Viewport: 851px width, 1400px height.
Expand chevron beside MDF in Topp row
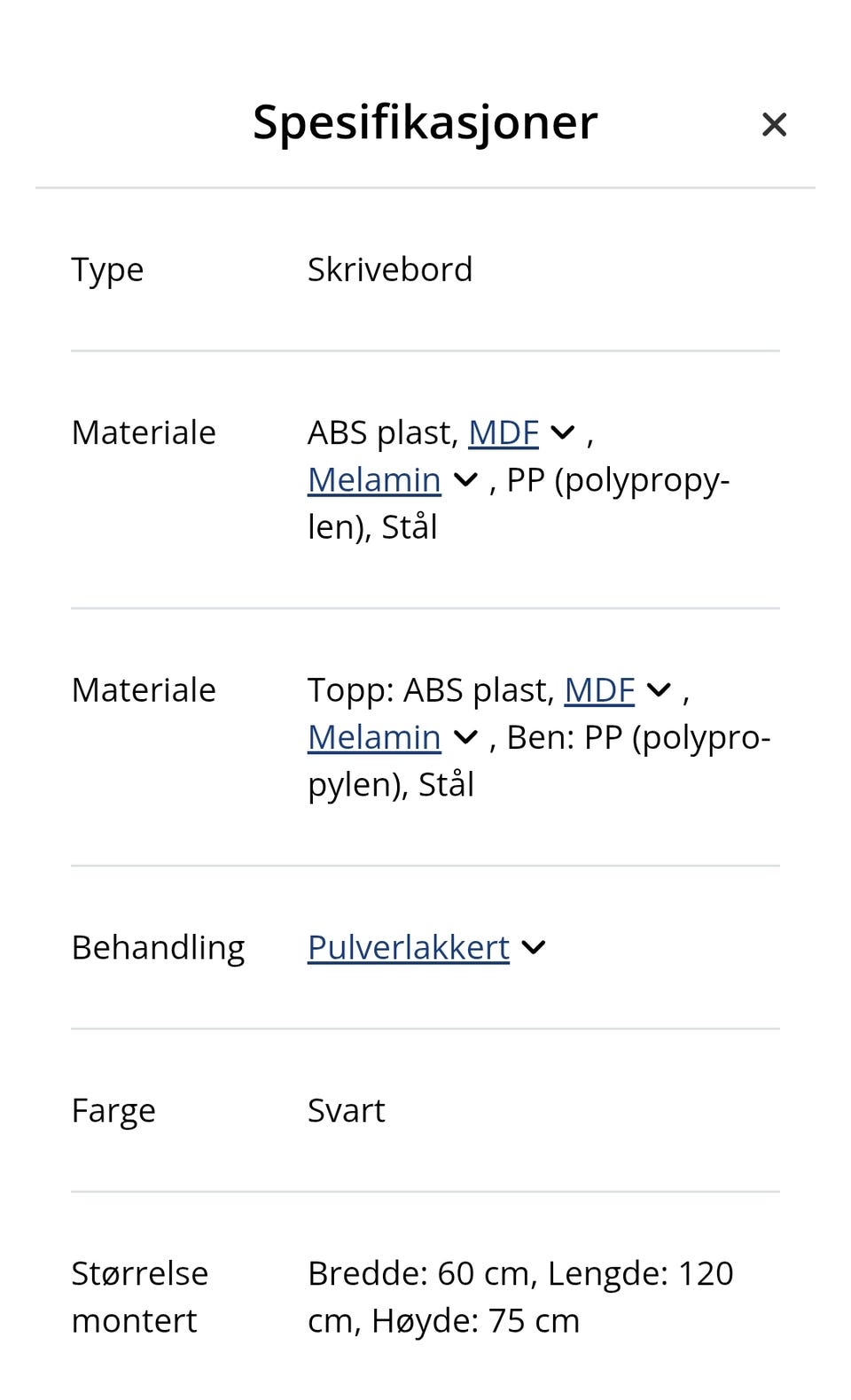[x=659, y=690]
